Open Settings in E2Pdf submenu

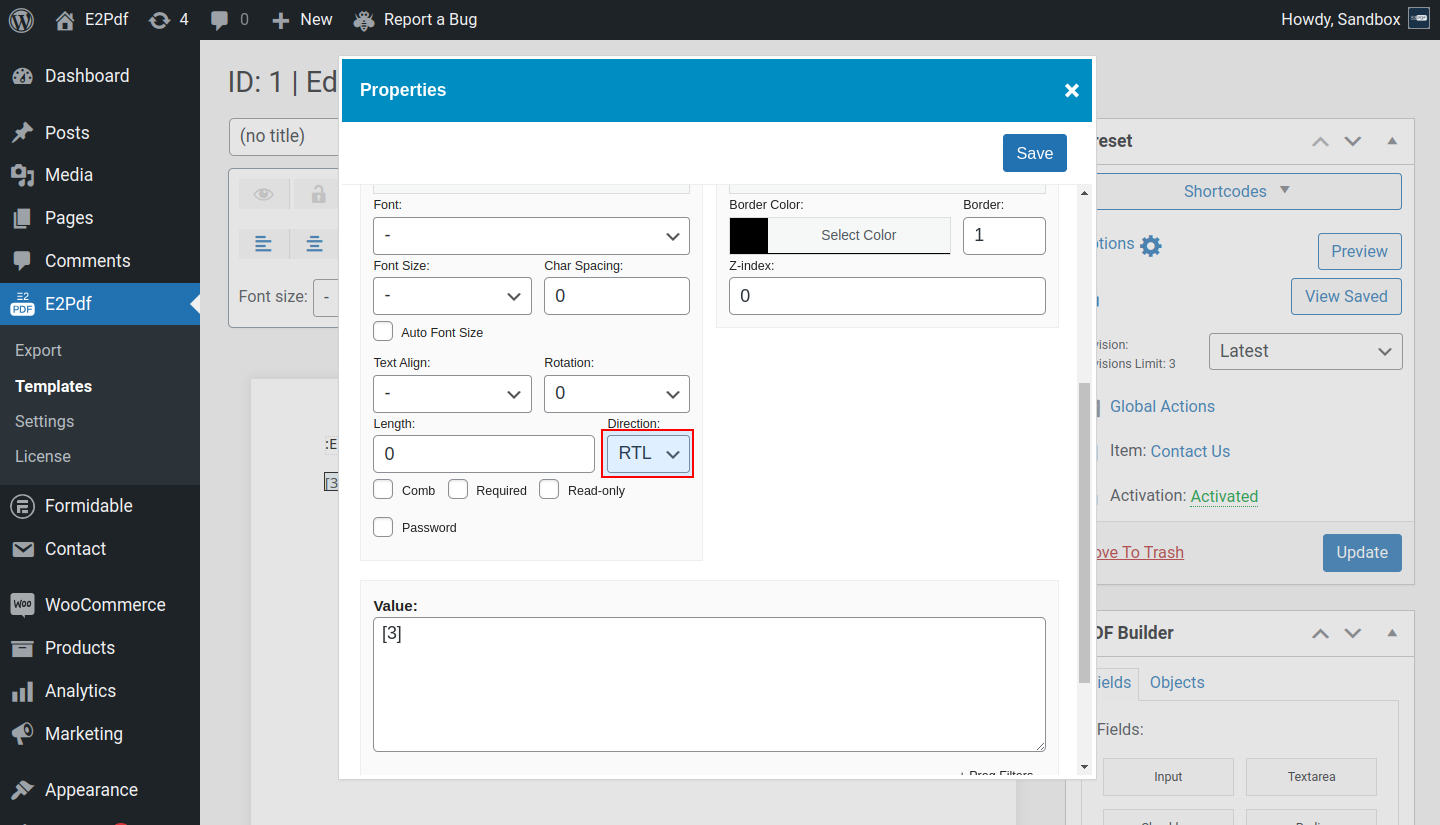44,421
